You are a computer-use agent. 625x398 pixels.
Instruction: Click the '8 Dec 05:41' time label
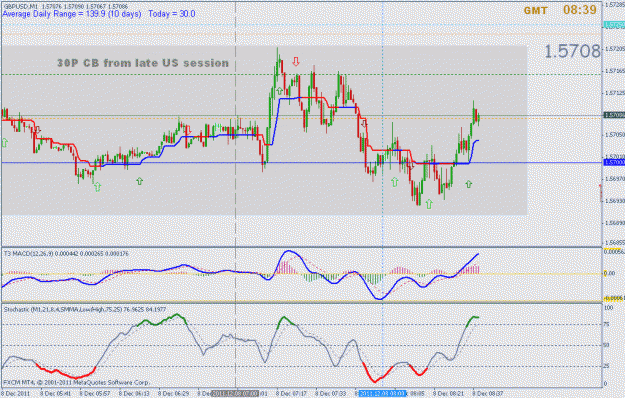[56, 394]
